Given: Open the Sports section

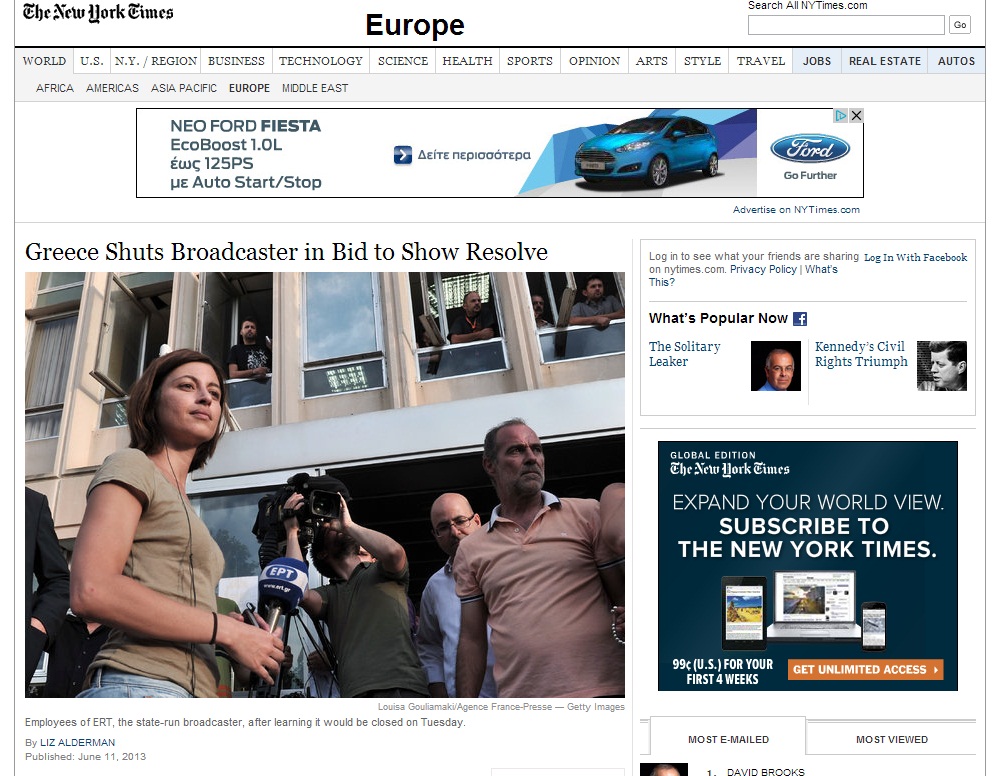Looking at the screenshot, I should pos(530,61).
